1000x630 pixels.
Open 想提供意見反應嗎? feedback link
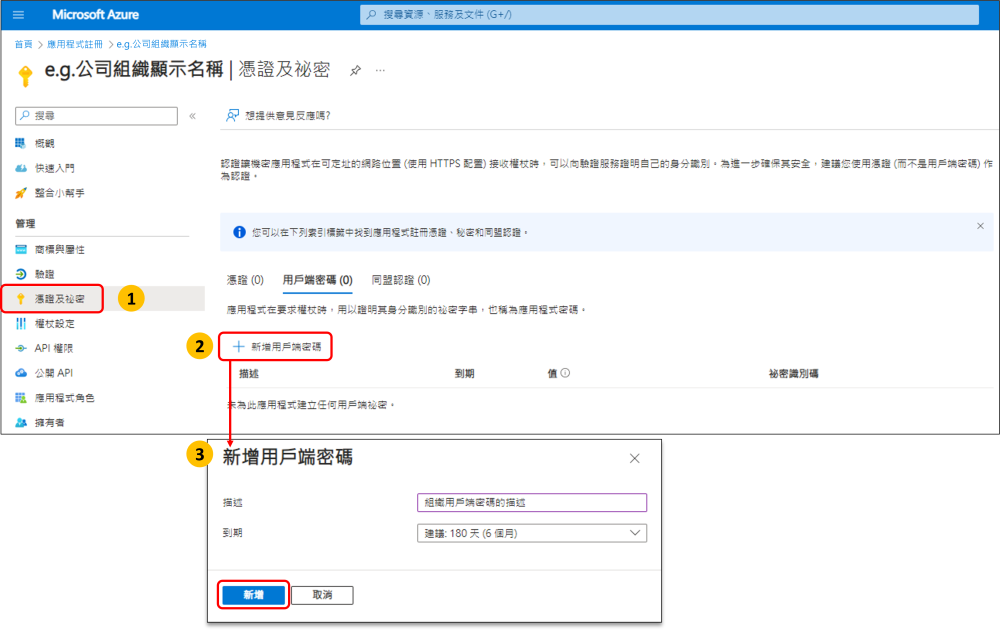[x=288, y=115]
